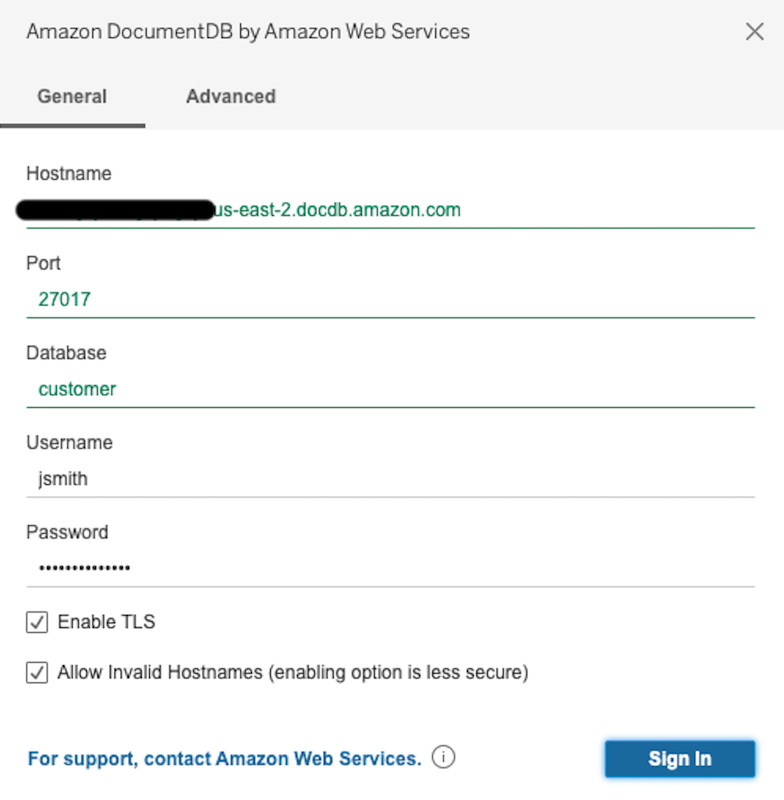784x800 pixels.
Task: Select the General tab
Action: 71,96
